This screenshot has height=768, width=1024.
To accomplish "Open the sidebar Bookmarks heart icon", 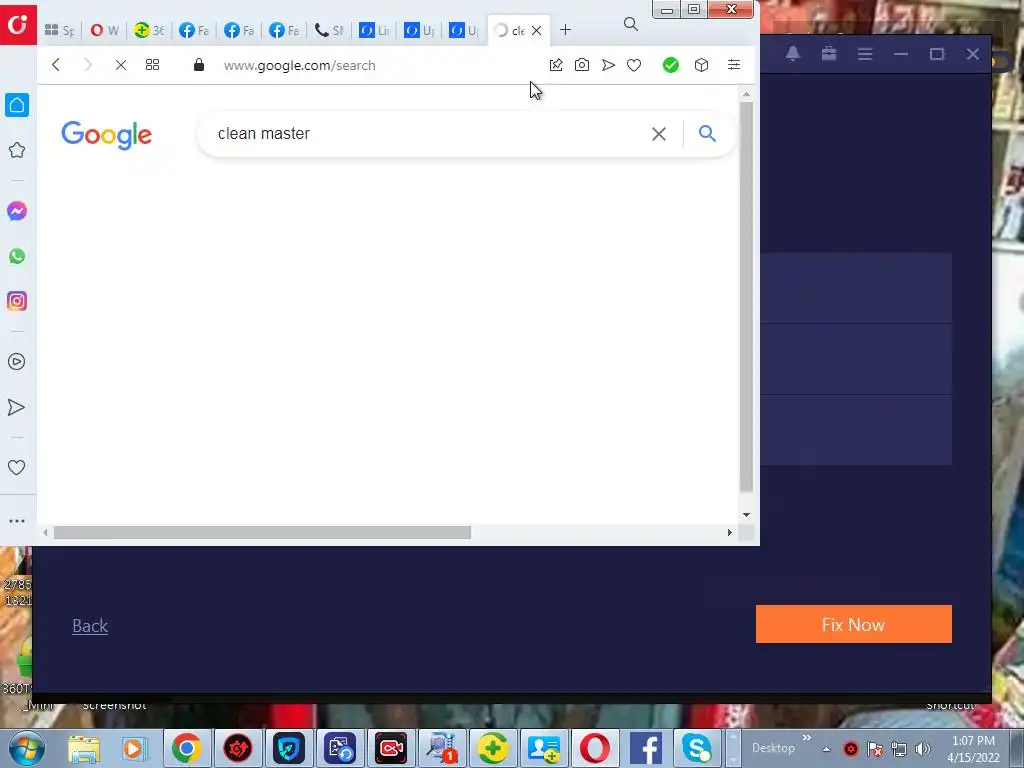I will [16, 468].
